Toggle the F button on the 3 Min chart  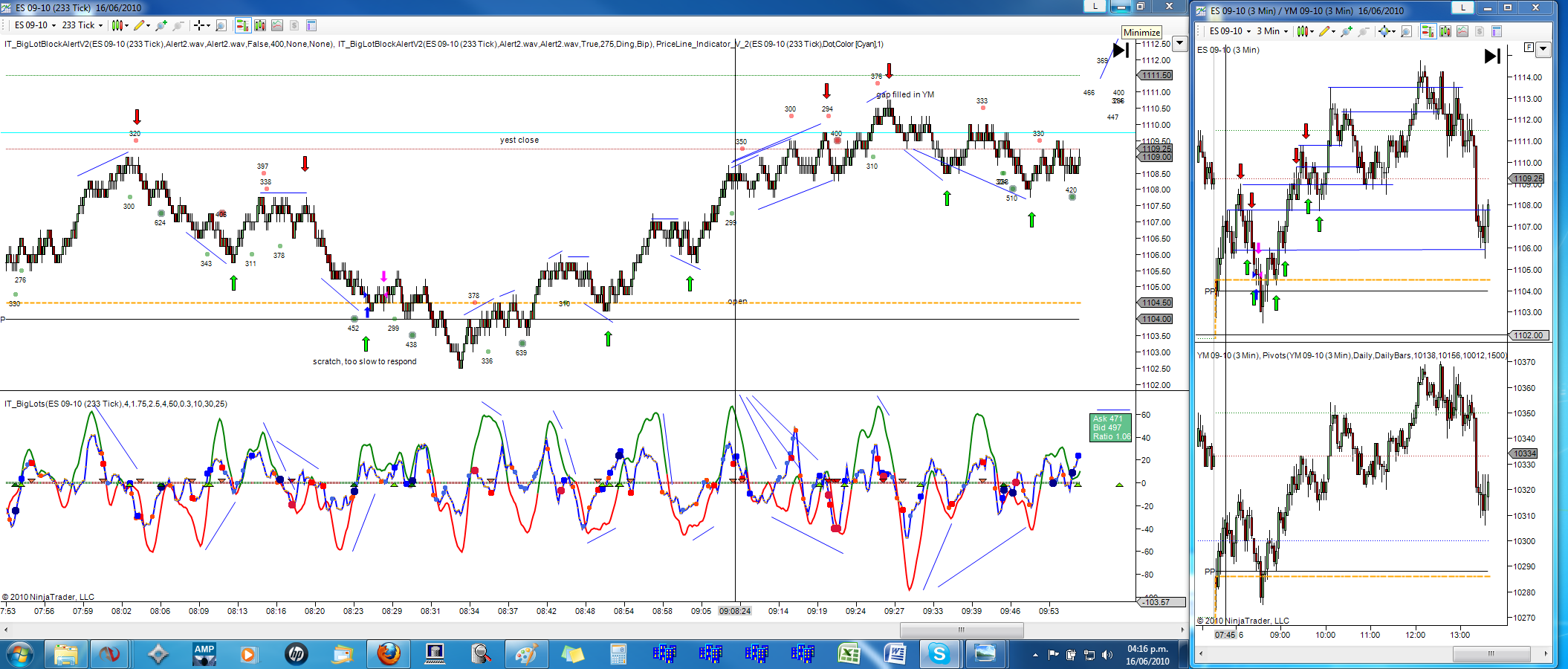[x=1529, y=48]
